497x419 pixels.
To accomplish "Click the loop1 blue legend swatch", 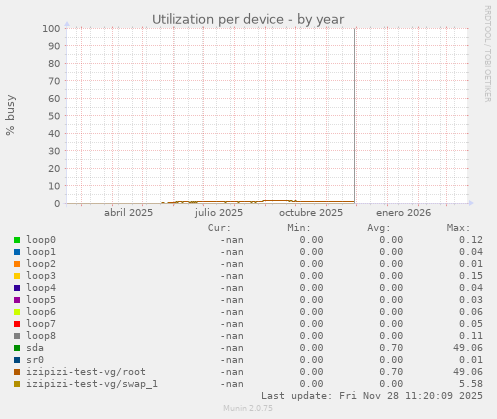I will 17,252.
